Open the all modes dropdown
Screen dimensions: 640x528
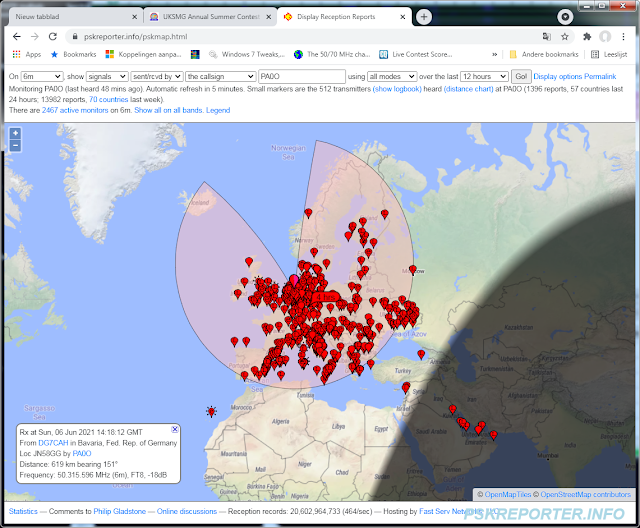point(392,76)
